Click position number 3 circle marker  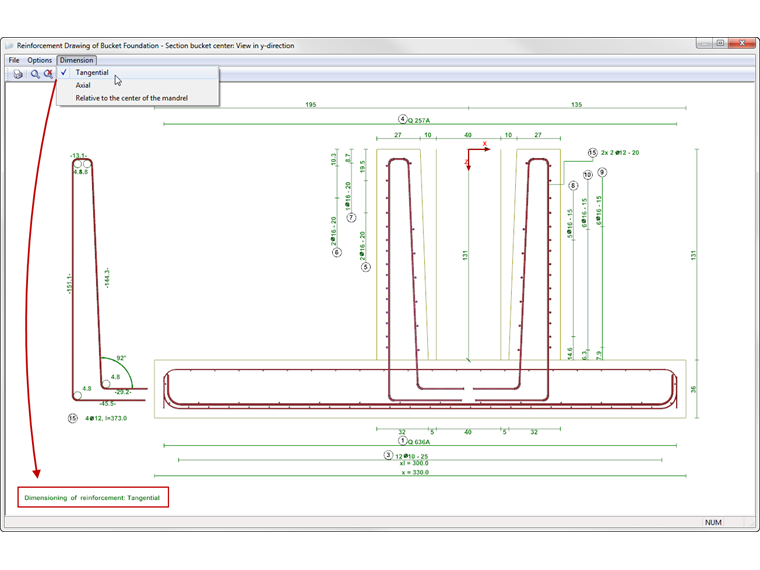point(388,455)
